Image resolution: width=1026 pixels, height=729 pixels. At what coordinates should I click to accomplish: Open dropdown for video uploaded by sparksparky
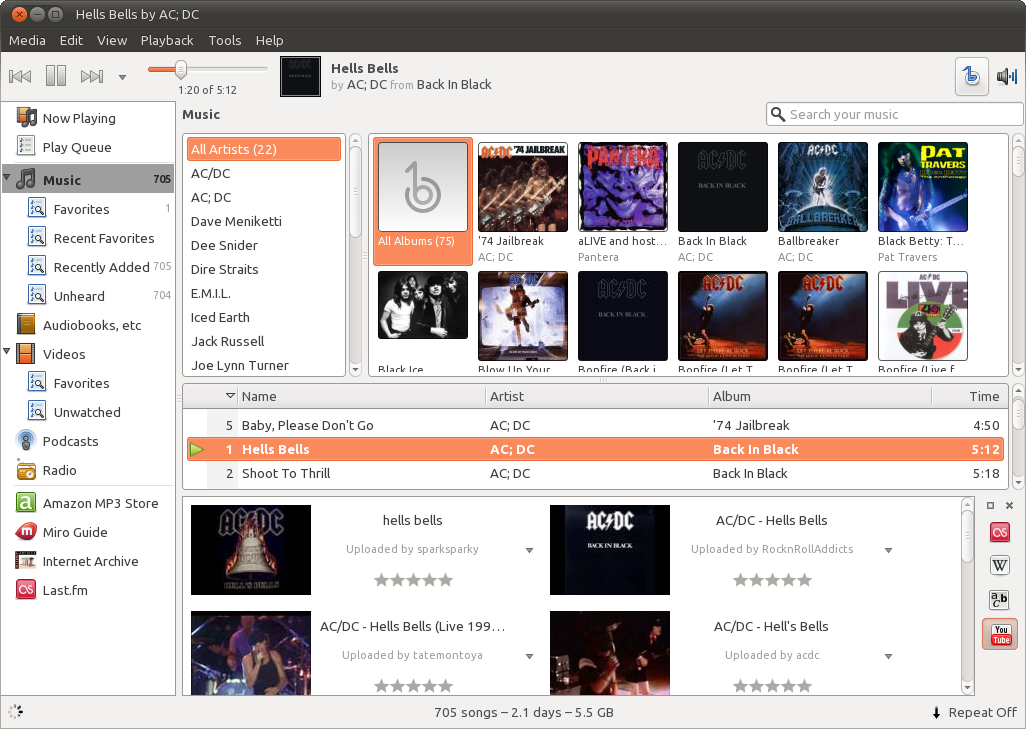[529, 550]
